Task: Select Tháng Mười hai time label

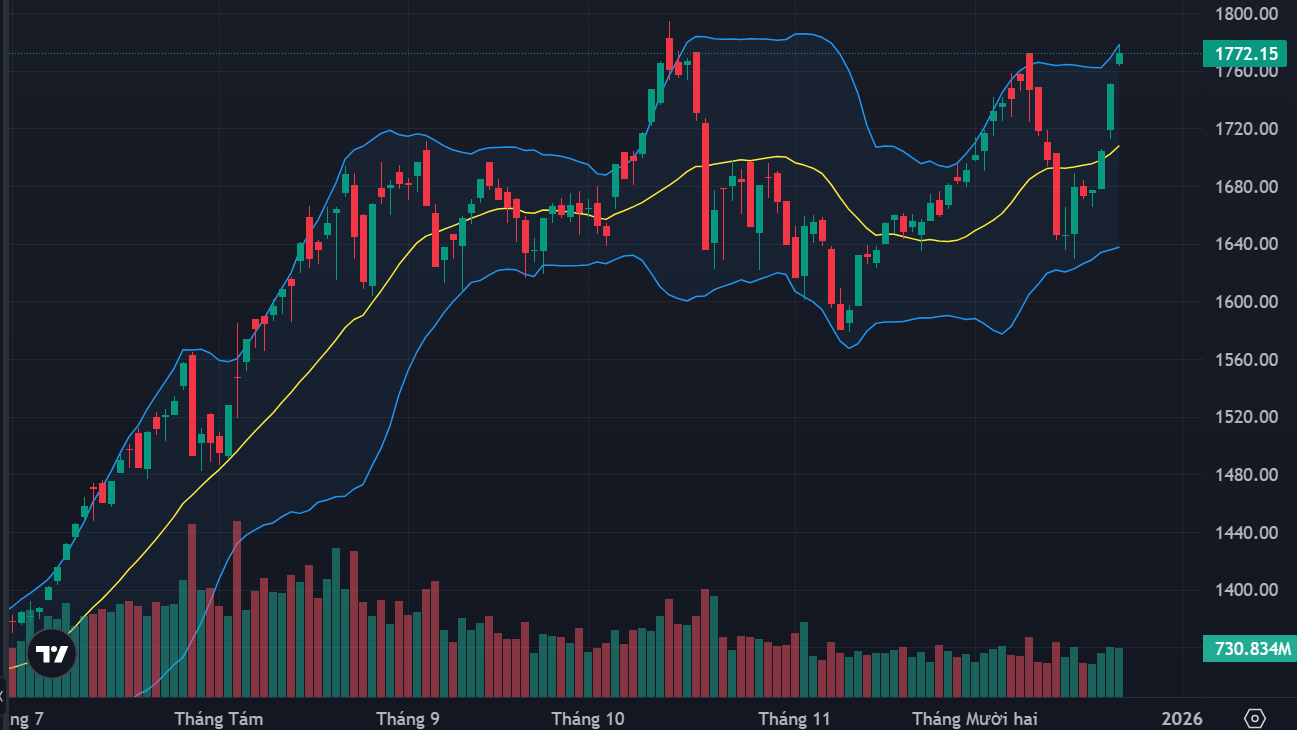Action: 975,719
